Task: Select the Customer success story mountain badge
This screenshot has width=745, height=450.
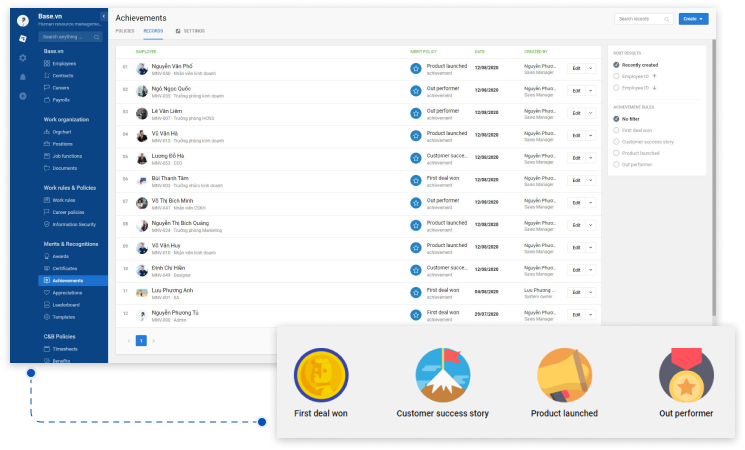Action: coord(443,375)
